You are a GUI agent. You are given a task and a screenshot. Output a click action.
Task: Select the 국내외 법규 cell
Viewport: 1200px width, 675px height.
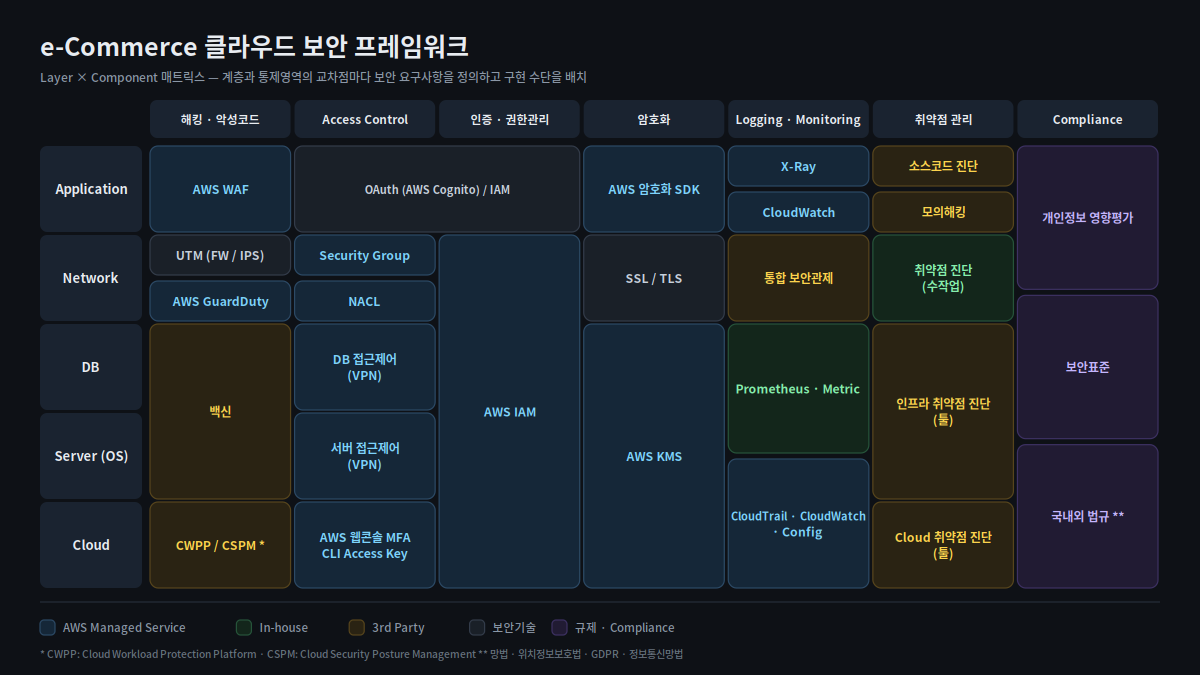tap(1088, 516)
